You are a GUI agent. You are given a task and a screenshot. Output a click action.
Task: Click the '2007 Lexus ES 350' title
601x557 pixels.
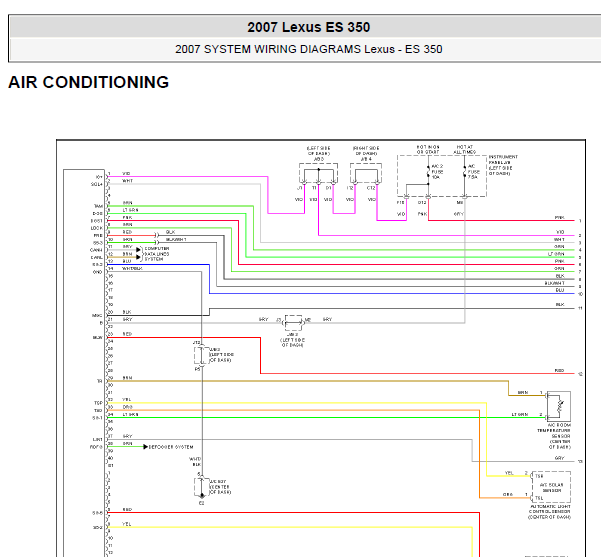(309, 27)
